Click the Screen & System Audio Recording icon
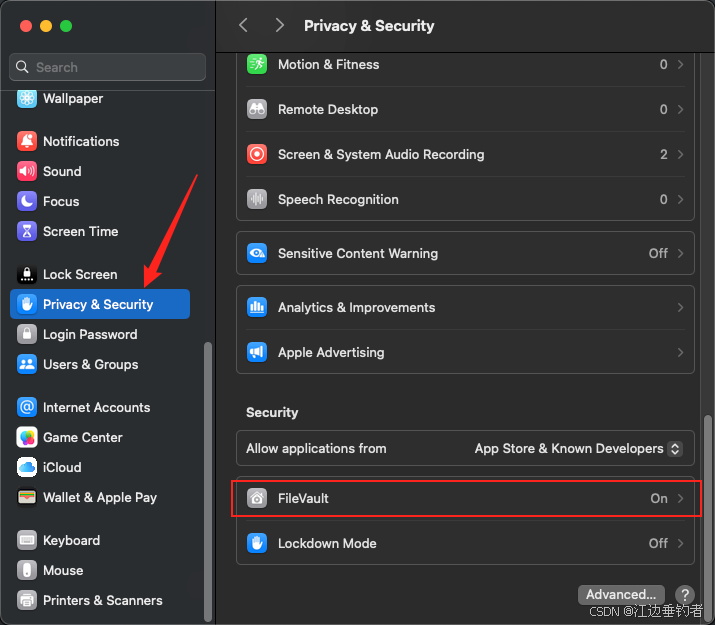This screenshot has height=625, width=715. click(257, 154)
